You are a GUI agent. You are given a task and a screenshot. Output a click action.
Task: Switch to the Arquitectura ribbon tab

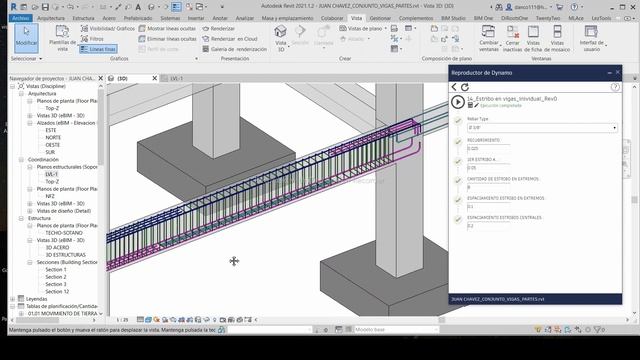51,18
